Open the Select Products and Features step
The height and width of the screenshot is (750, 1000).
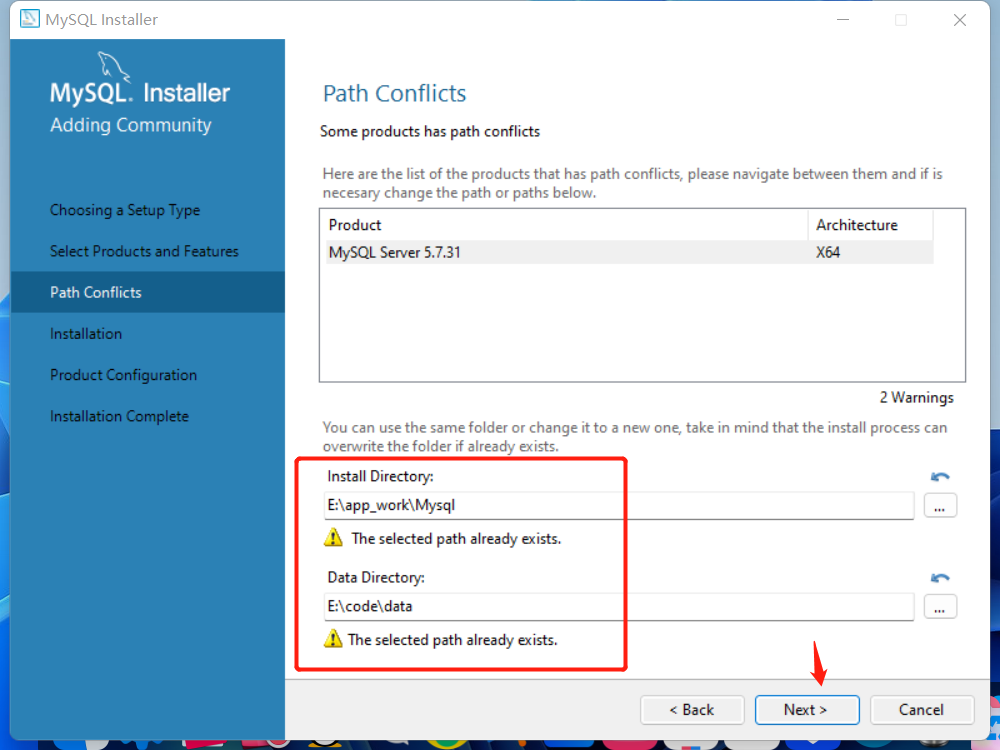[x=144, y=251]
